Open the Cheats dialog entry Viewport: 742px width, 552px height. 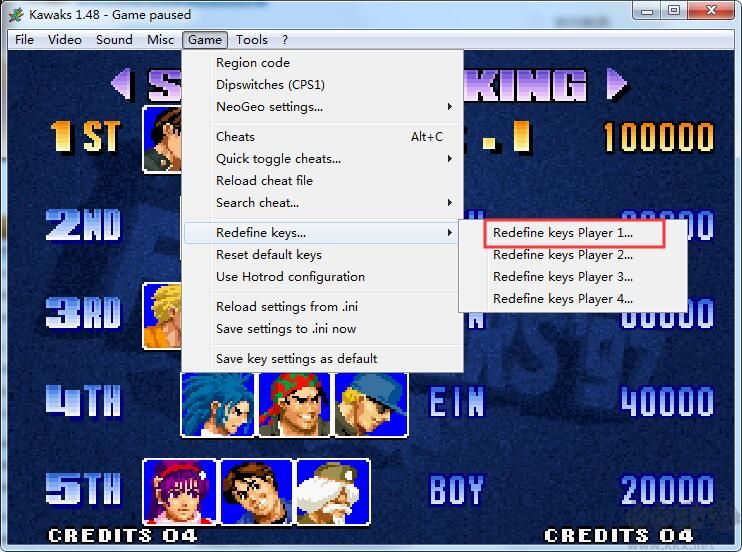235,137
